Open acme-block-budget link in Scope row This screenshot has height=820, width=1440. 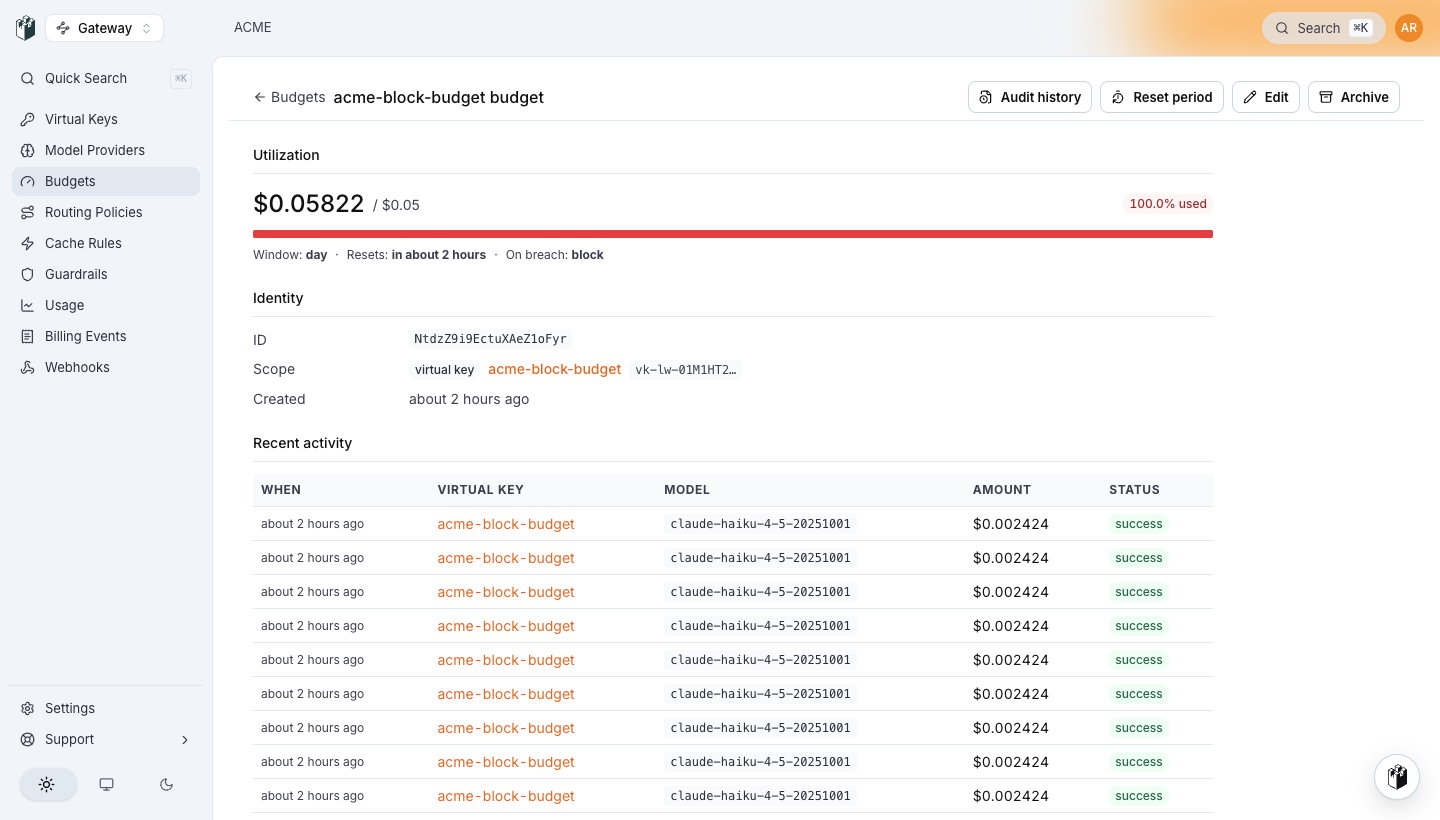[x=554, y=369]
